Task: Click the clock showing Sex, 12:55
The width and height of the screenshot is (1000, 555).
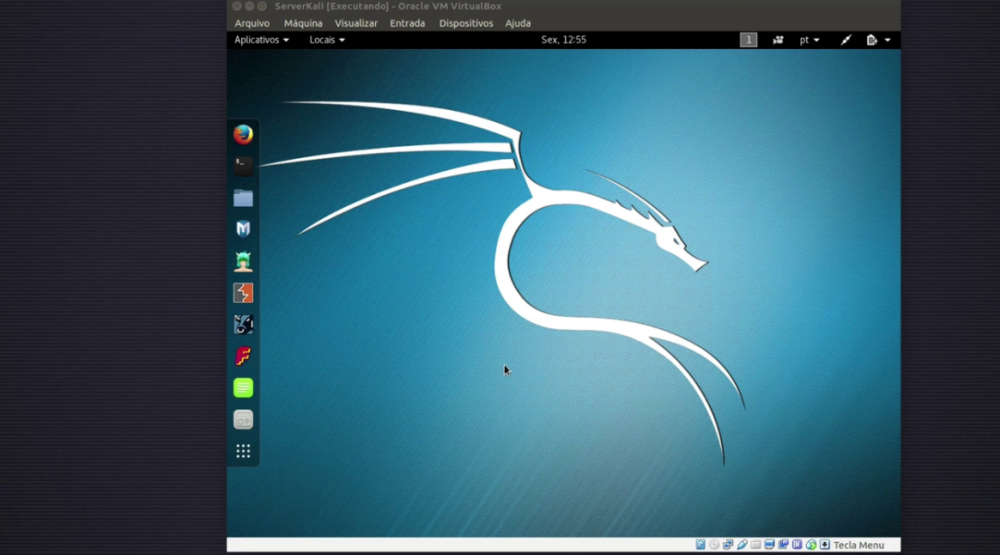Action: 563,40
